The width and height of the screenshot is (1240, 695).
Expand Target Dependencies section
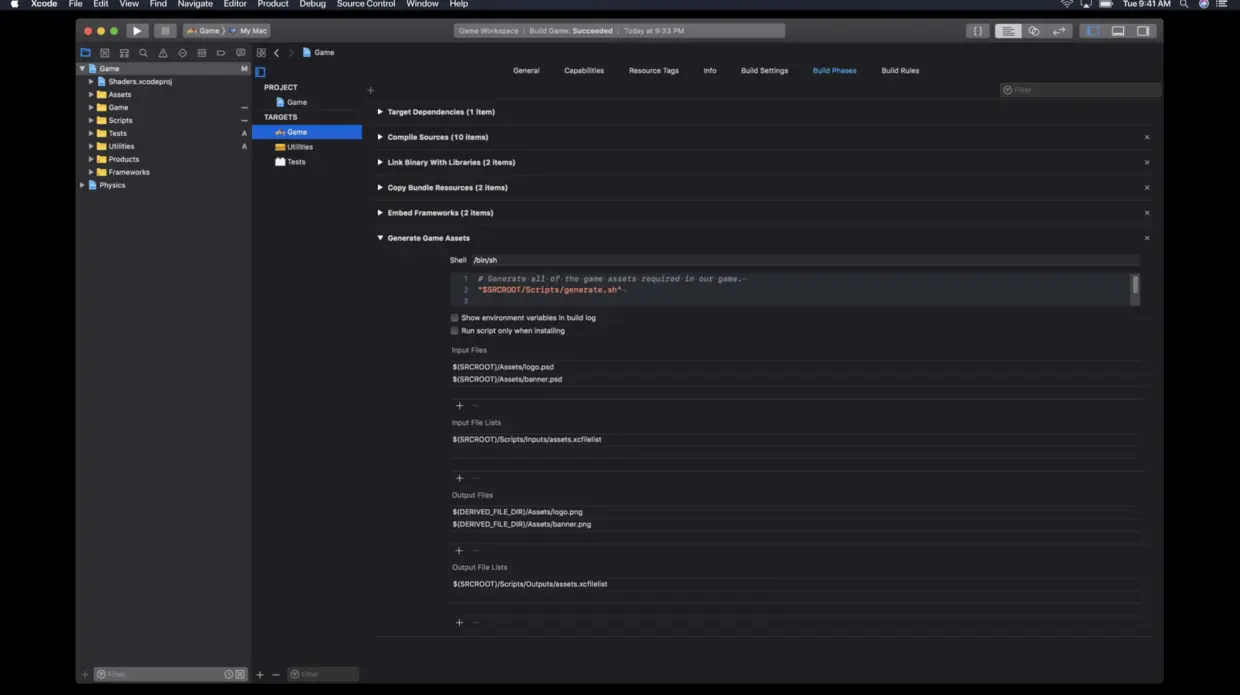point(380,112)
